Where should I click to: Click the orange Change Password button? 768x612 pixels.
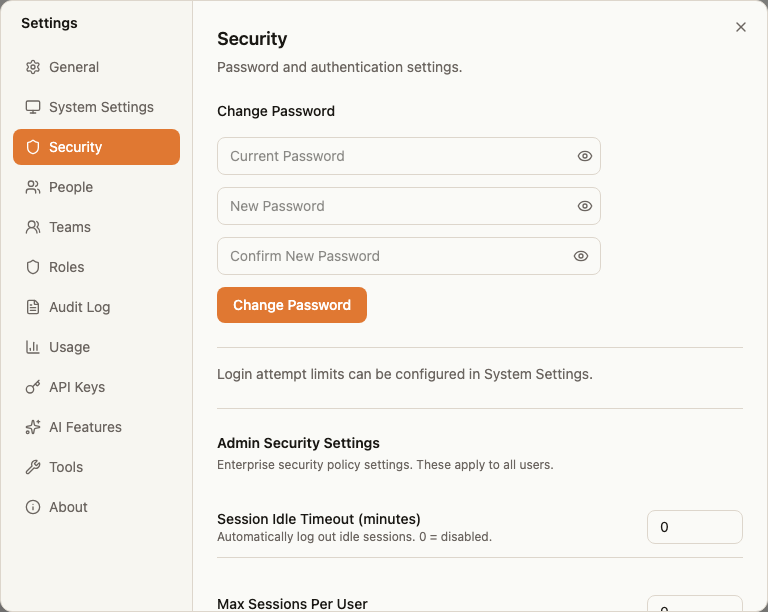point(292,305)
